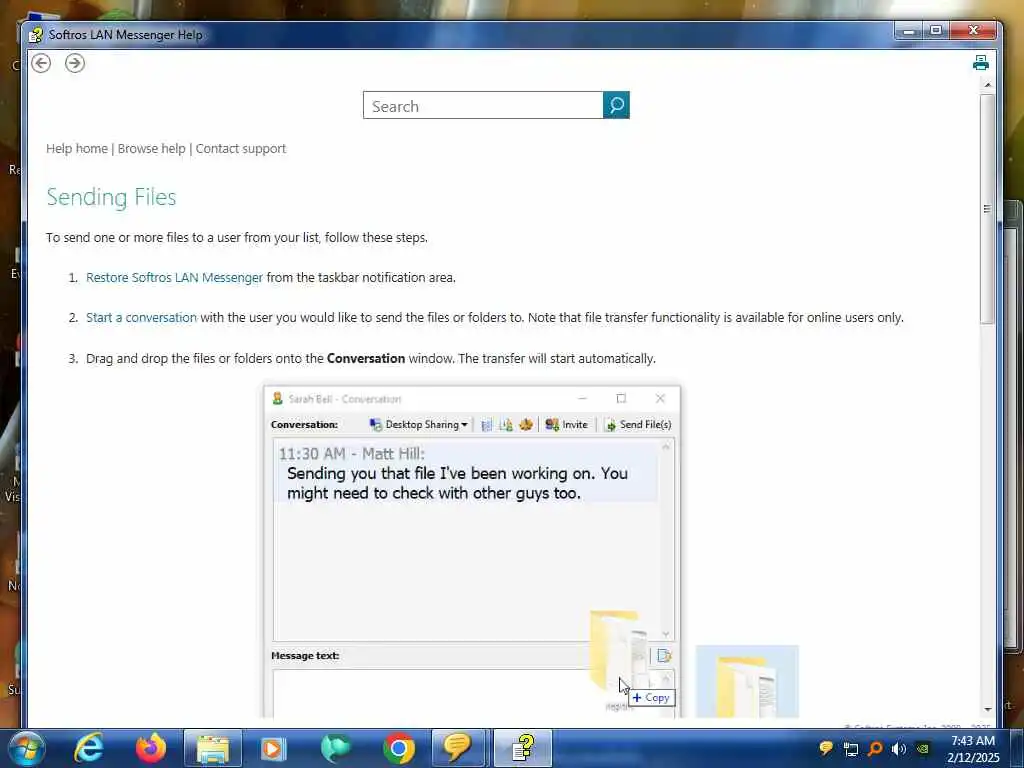Image resolution: width=1024 pixels, height=768 pixels.
Task: Go forward using the right arrow icon
Action: [75, 63]
